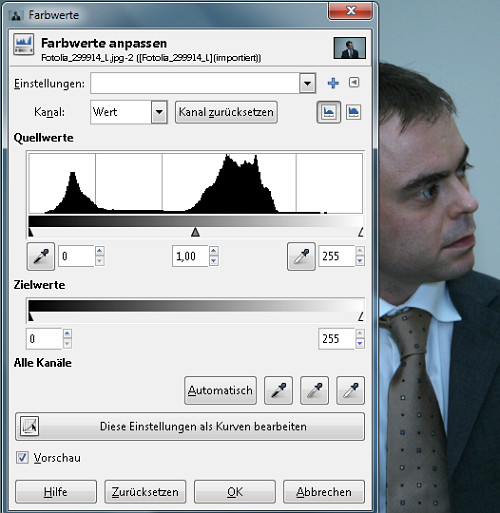Open the Einstellungen dropdown list

click(x=307, y=83)
